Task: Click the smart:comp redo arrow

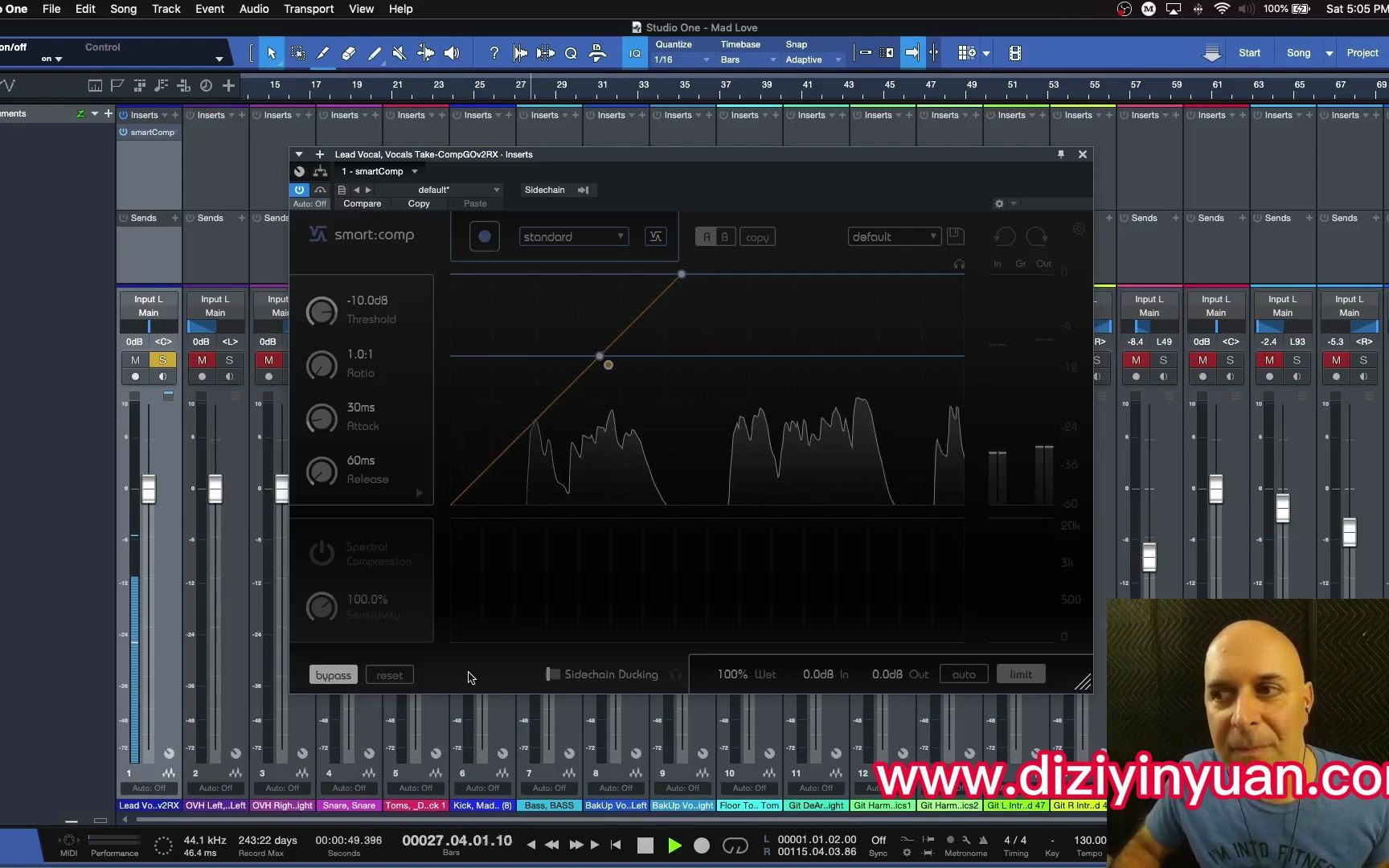Action: pyautogui.click(x=1037, y=236)
